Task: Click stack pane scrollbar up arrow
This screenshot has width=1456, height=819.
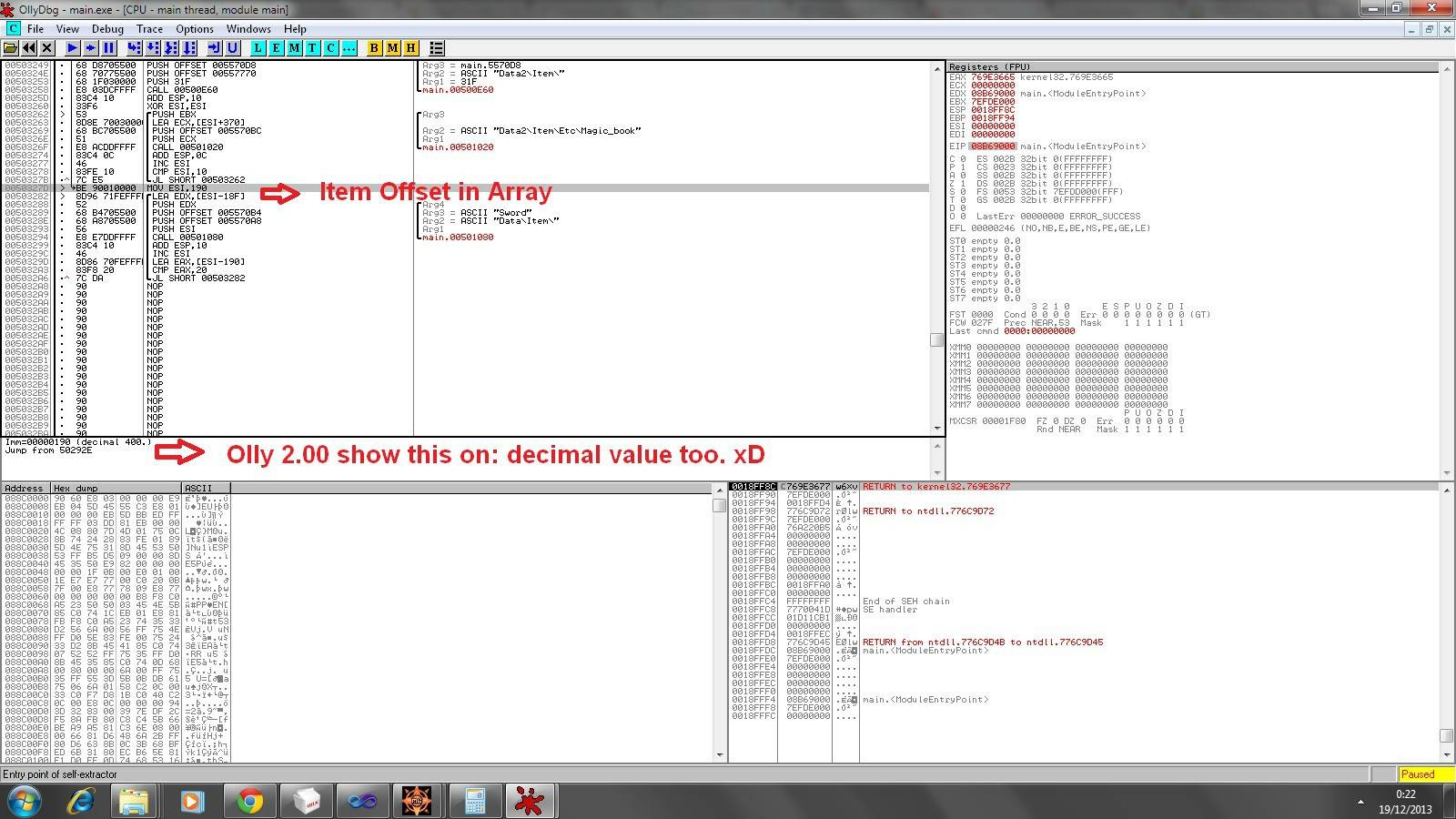Action: coord(1447,490)
